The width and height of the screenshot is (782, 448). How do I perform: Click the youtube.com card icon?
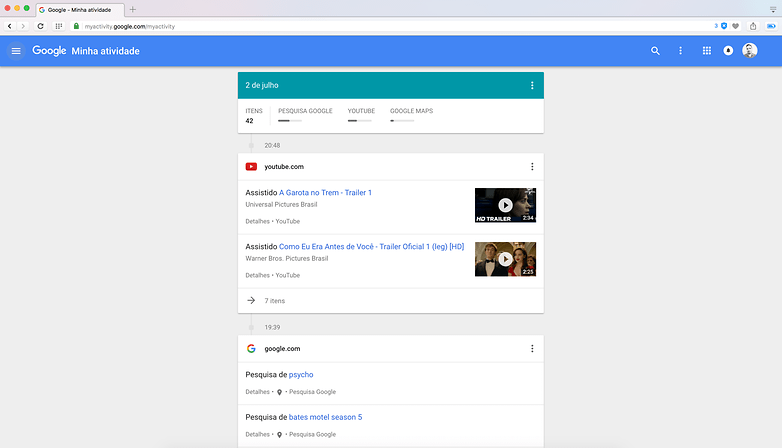(x=251, y=167)
